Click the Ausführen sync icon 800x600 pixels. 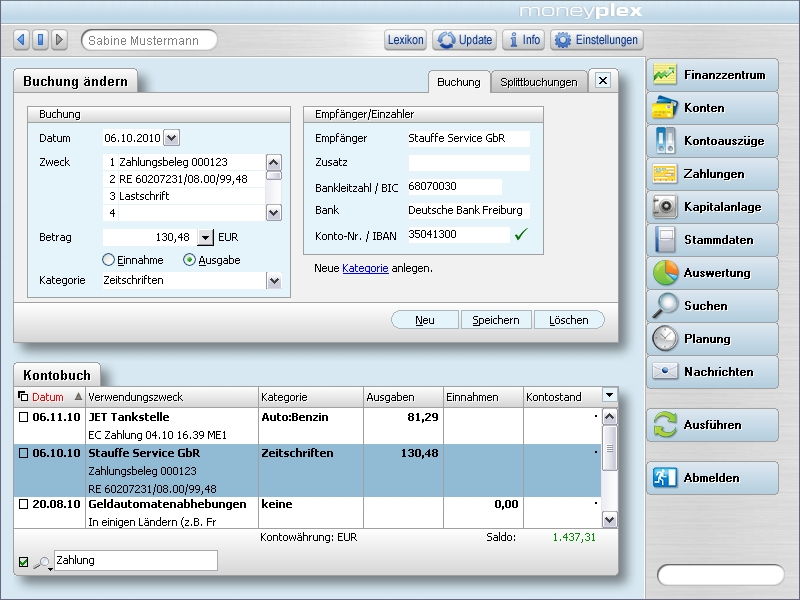point(666,425)
